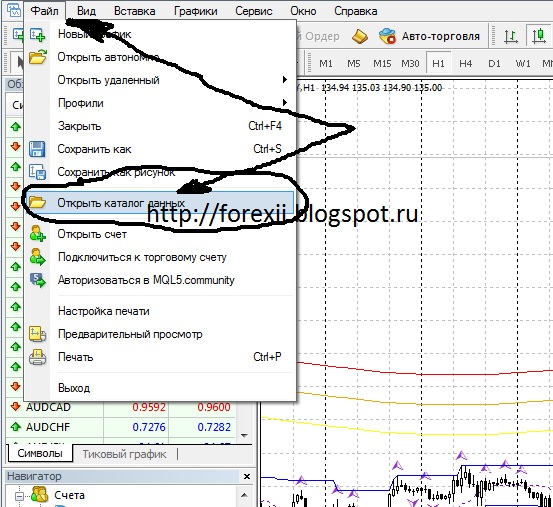Viewport: 553px width, 507px height.
Task: Open the Вид menu
Action: [x=86, y=11]
